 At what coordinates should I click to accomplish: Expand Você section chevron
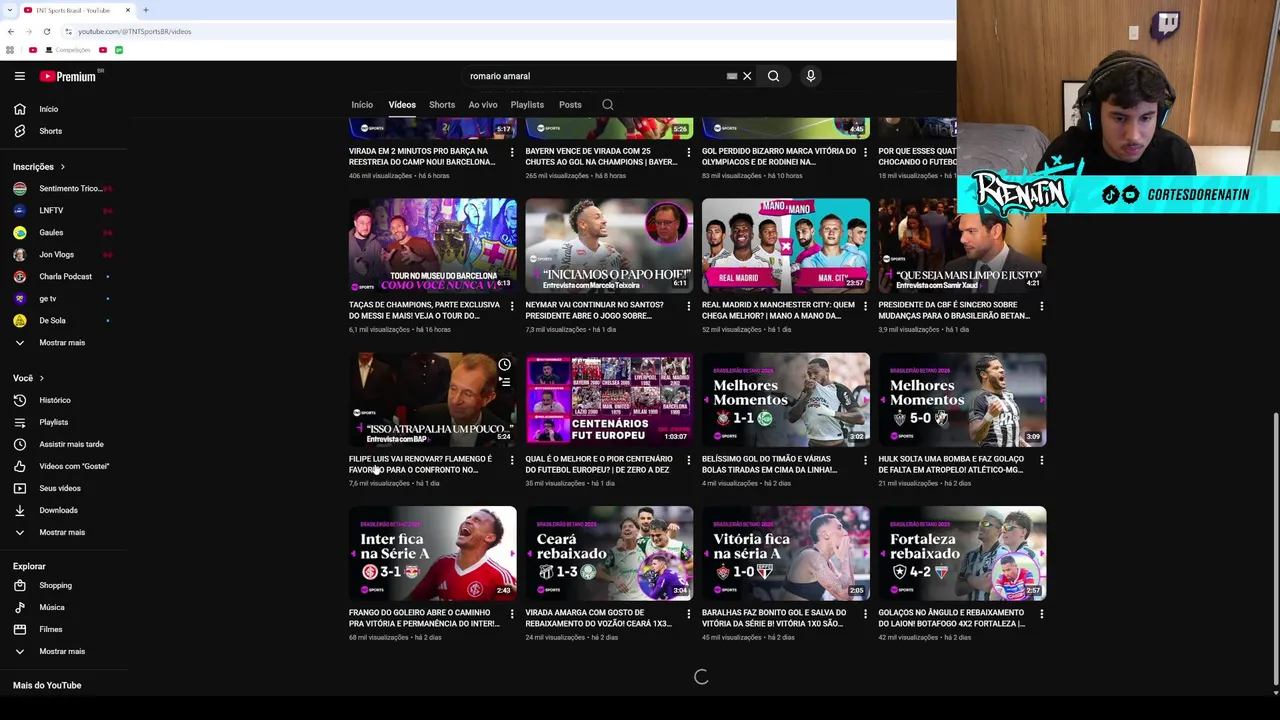click(x=41, y=378)
